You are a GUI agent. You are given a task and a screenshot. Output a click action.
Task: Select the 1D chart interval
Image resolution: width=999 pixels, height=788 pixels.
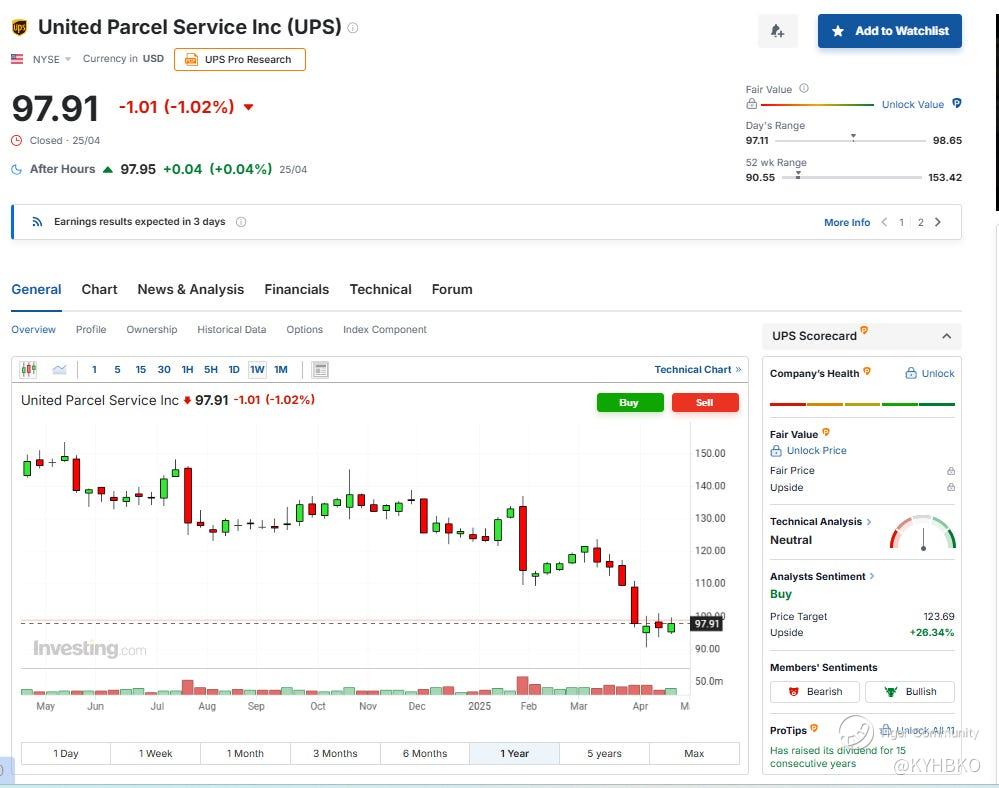click(234, 370)
